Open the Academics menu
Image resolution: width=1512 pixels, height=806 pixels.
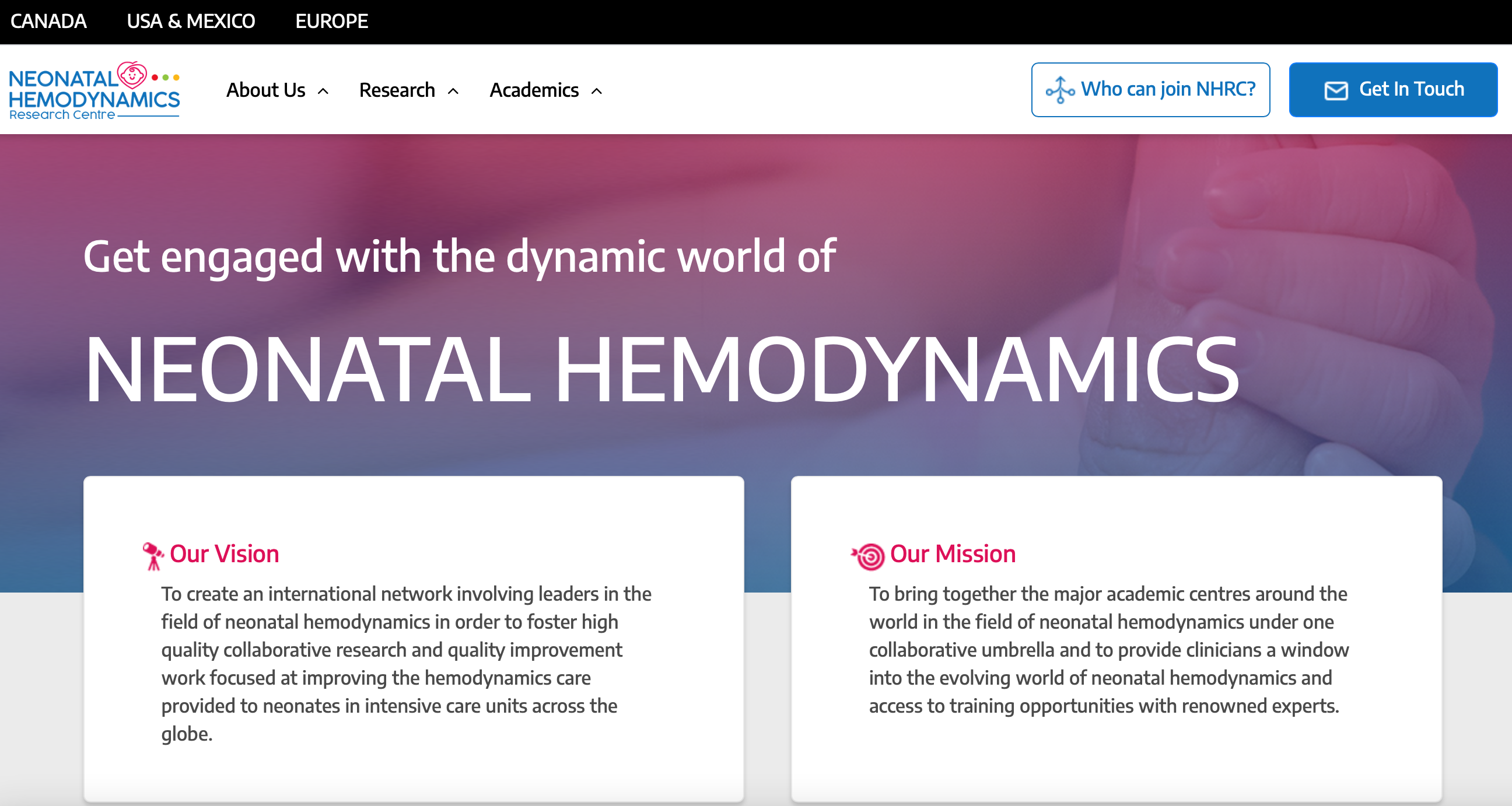[534, 90]
